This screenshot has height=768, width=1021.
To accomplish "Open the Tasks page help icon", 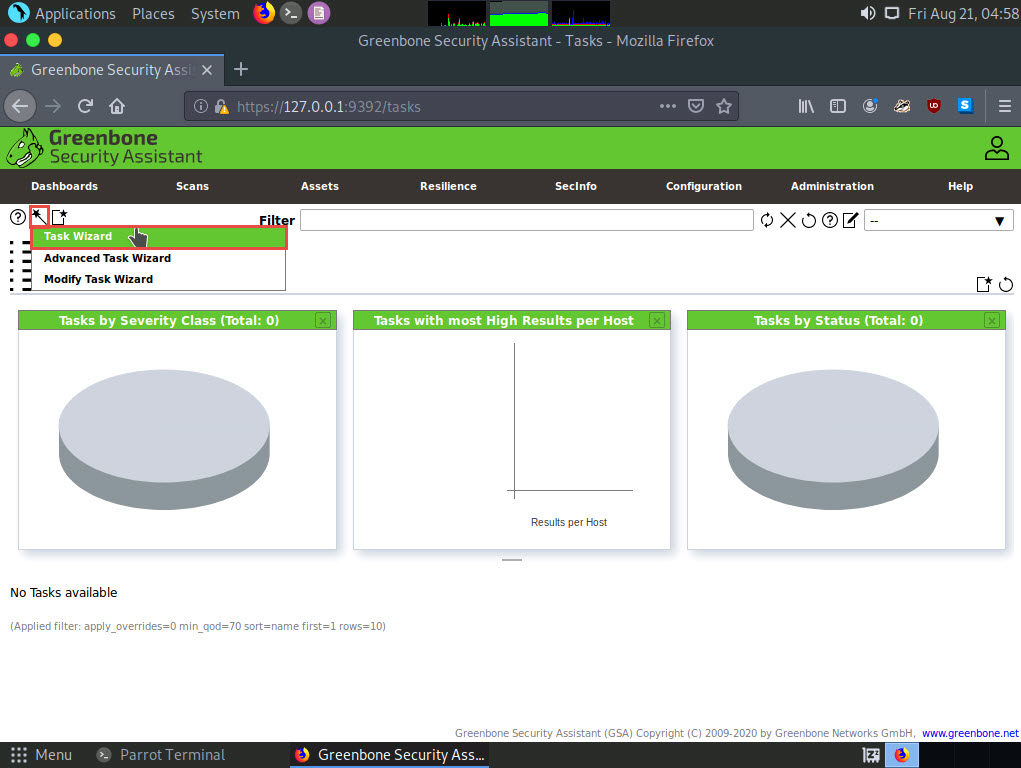I will coord(18,217).
